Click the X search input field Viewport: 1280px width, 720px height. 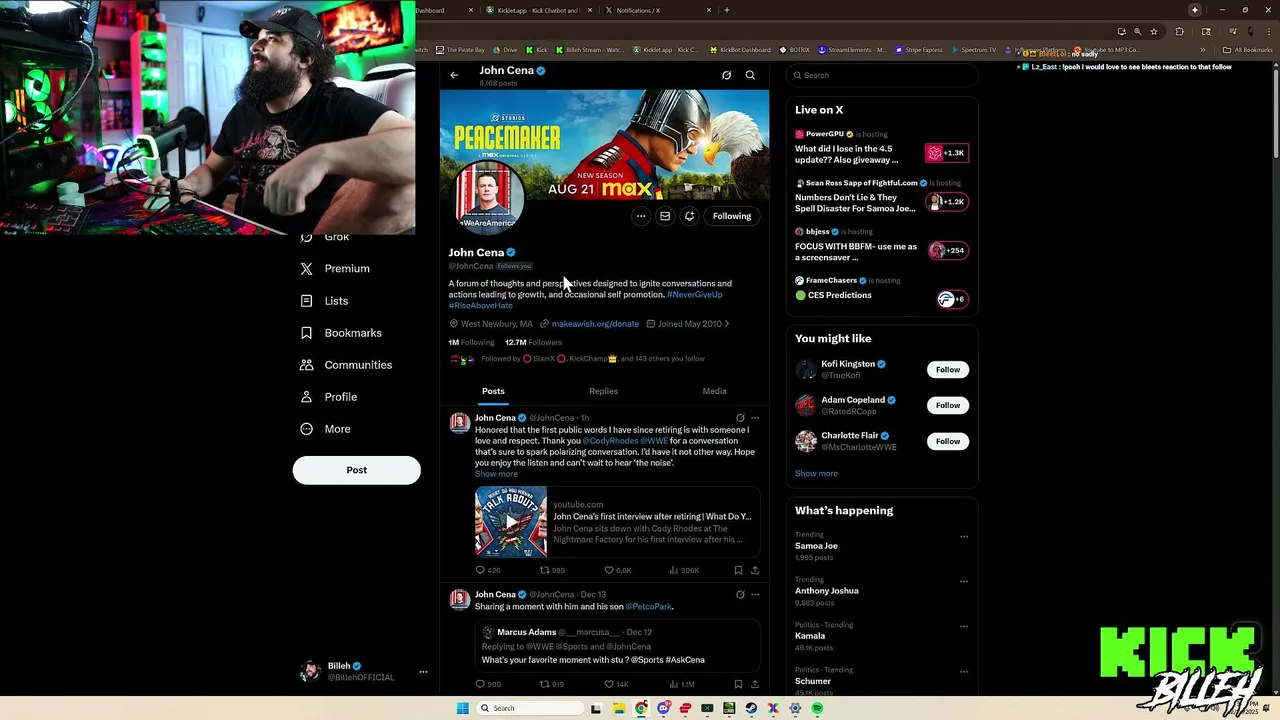(x=882, y=75)
